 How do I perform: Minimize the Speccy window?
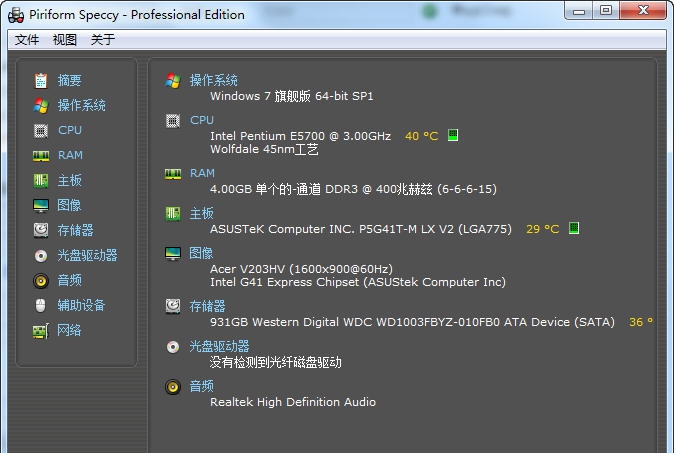[579, 11]
